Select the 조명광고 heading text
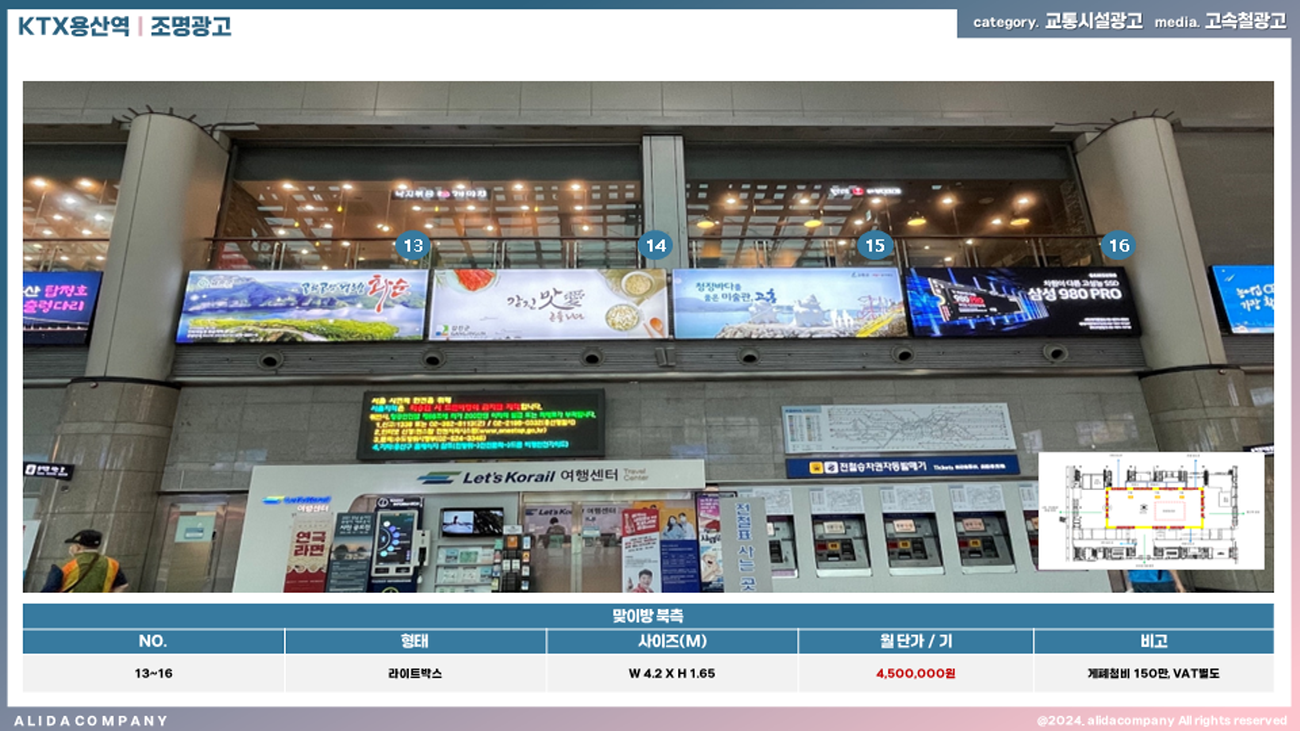The width and height of the screenshot is (1300, 731). [x=191, y=27]
